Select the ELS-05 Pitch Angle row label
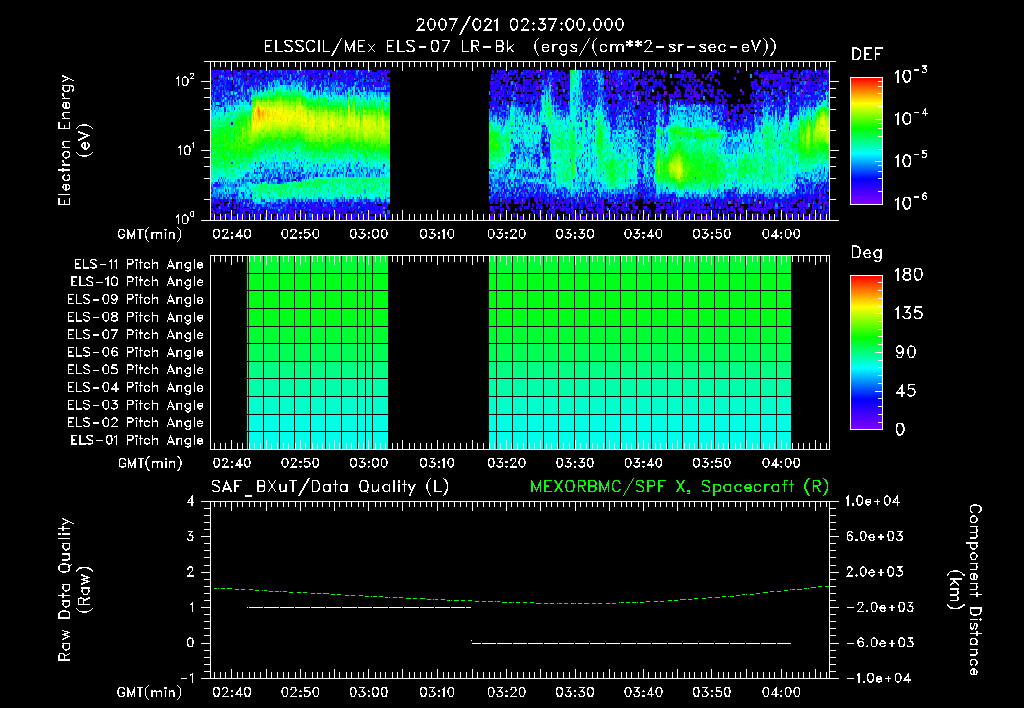The image size is (1024, 708). click(136, 370)
